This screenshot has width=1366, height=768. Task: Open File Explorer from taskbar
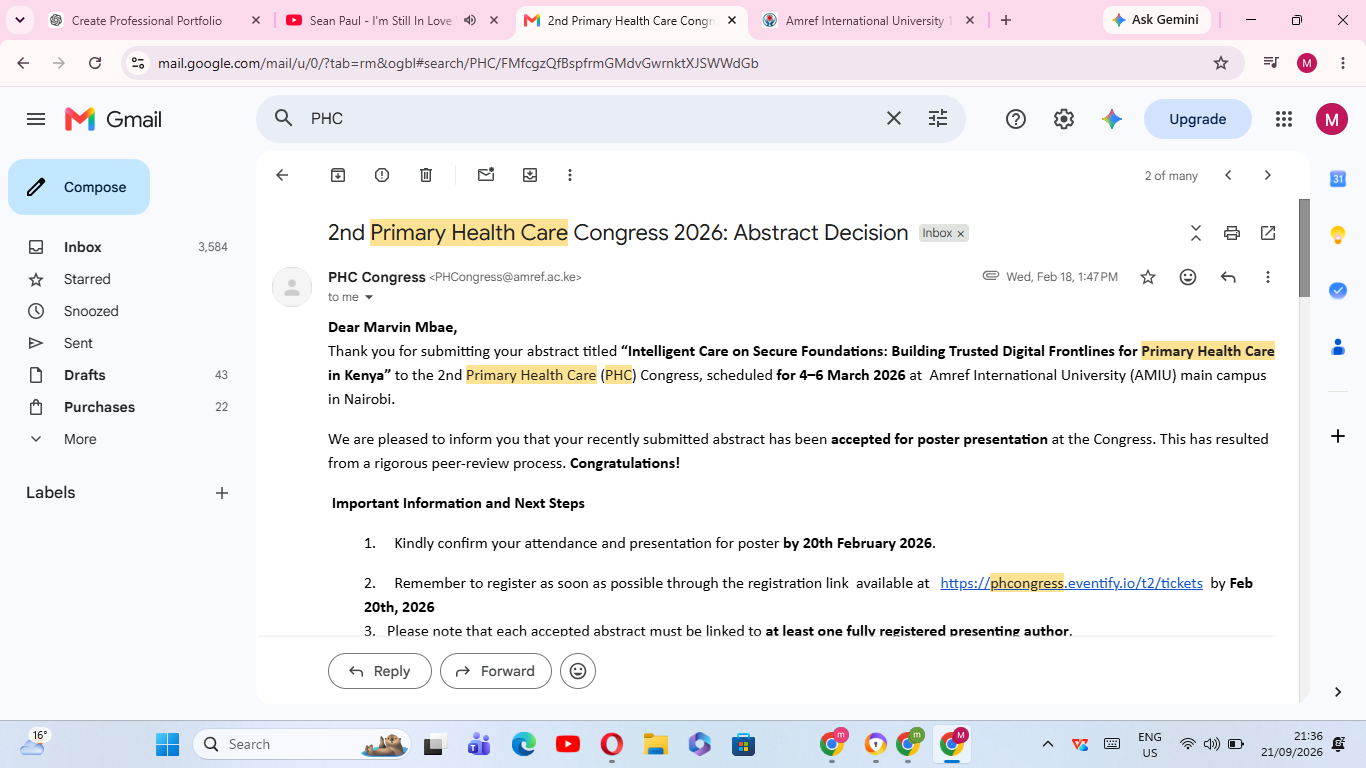point(655,744)
